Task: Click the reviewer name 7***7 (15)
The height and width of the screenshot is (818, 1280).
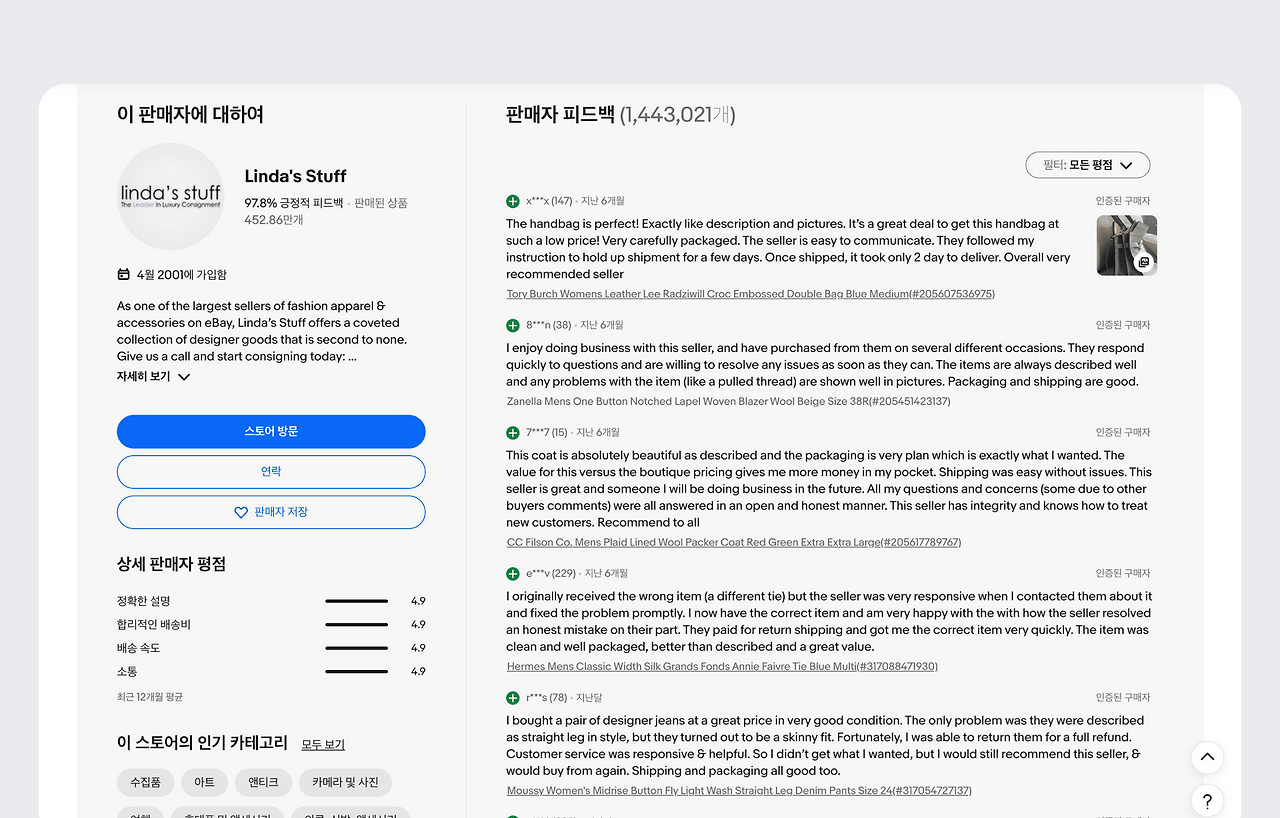Action: pos(547,432)
